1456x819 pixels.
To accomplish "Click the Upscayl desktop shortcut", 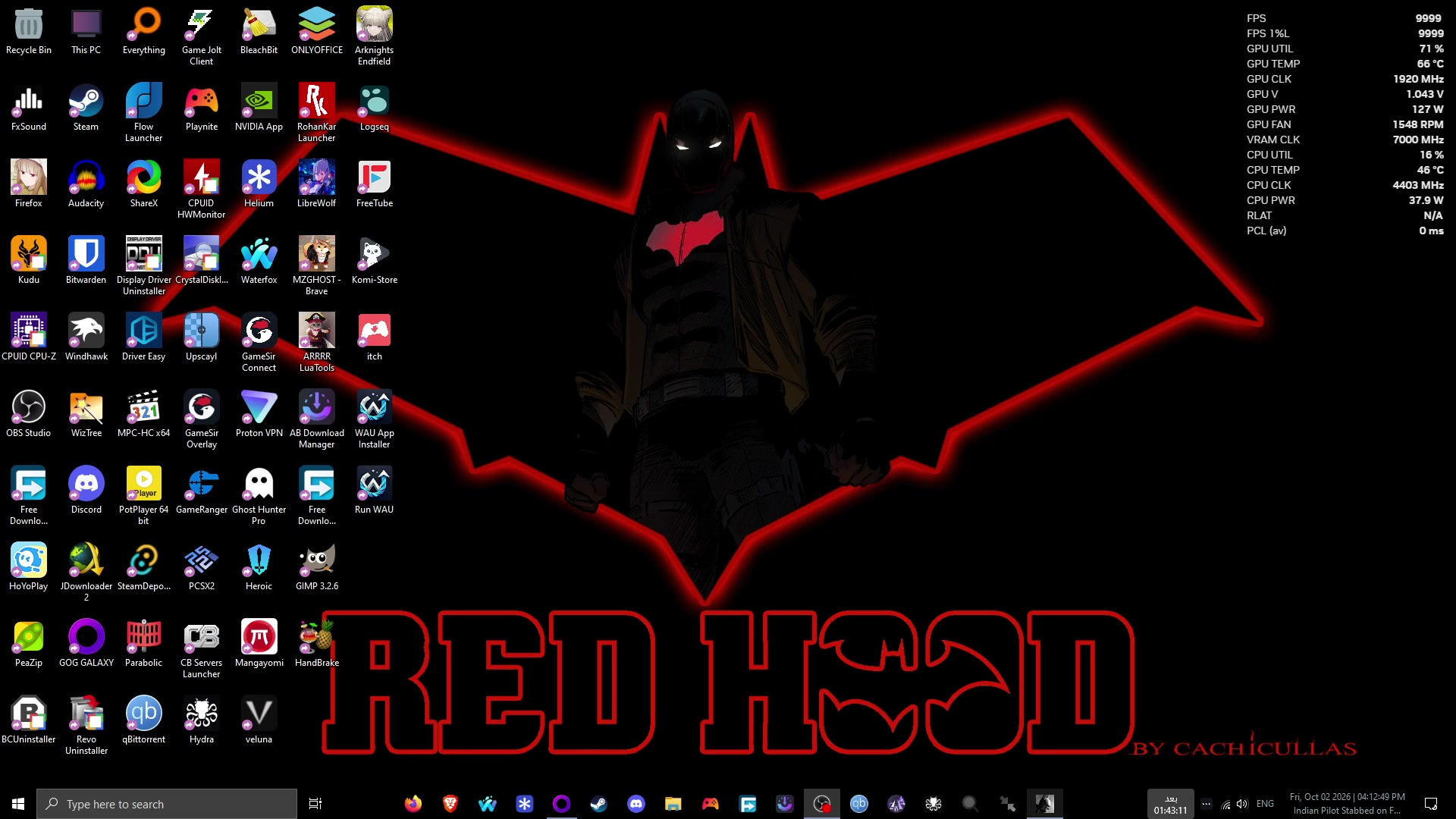I will pos(201,337).
